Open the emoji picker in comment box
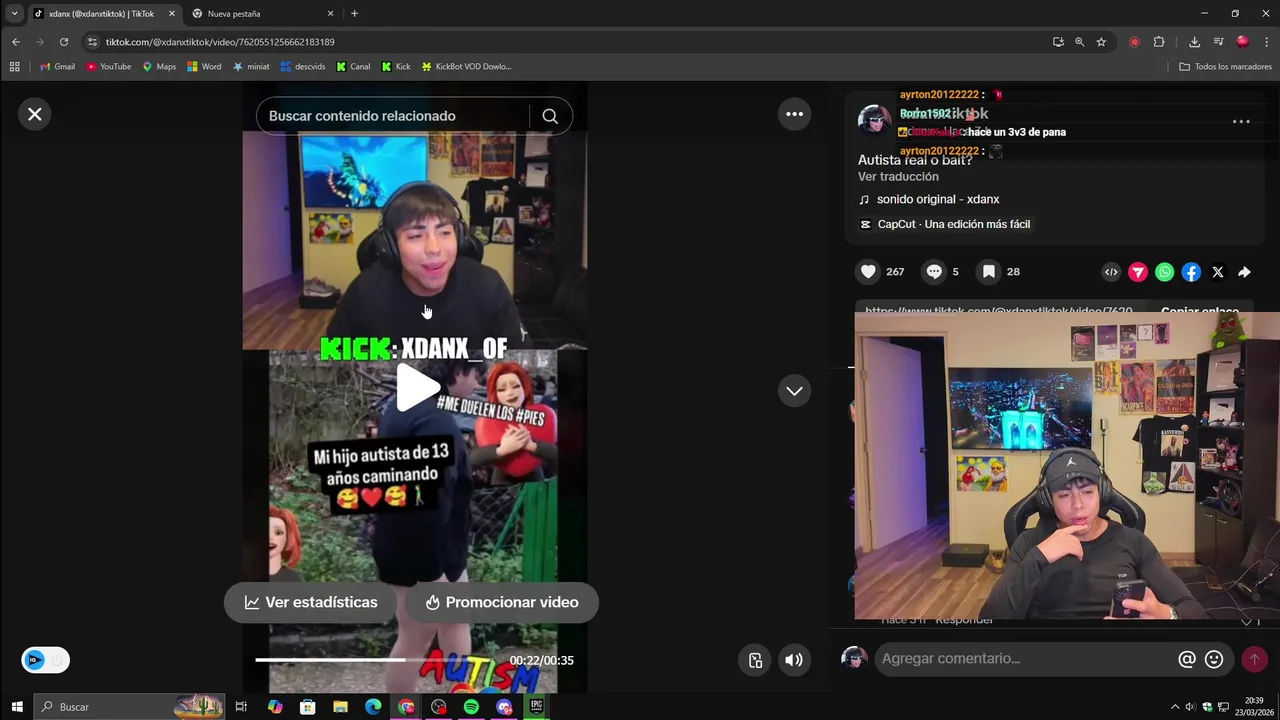 (x=1214, y=659)
